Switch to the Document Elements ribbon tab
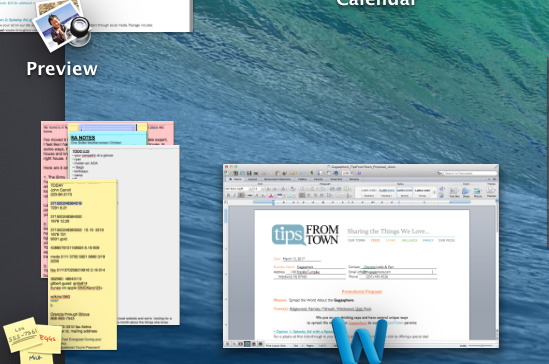Viewport: 549px width, 364px height. pyautogui.click(x=277, y=179)
